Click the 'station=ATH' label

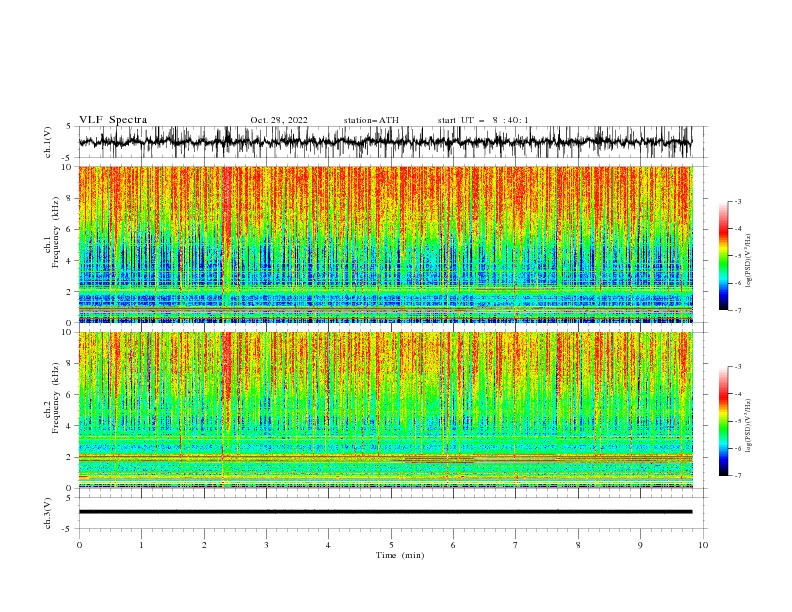(371, 120)
